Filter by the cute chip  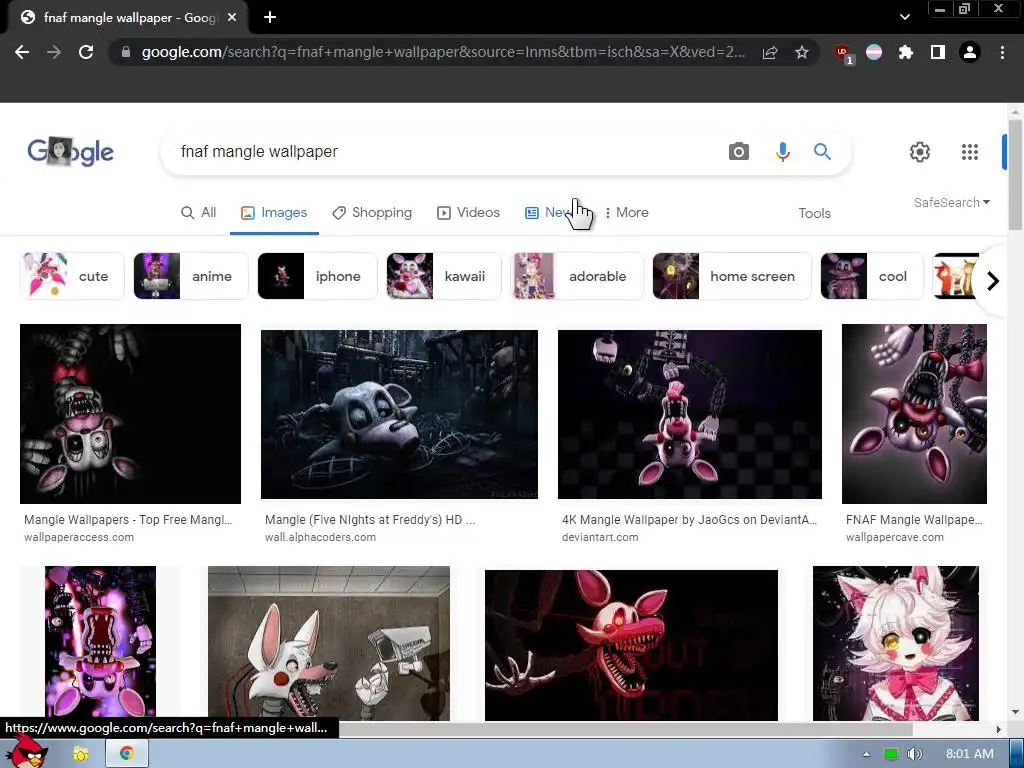tap(72, 276)
